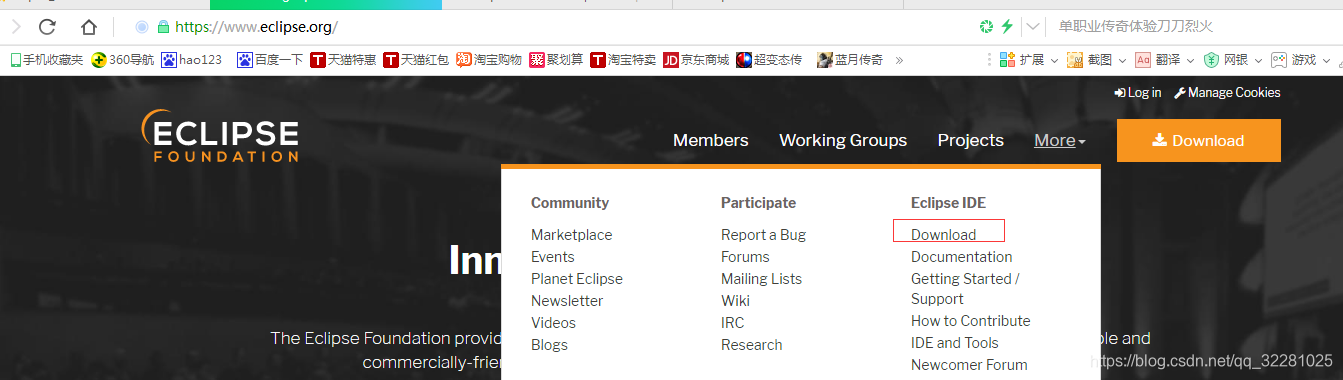Open the 天猫特惠 bookmark
The height and width of the screenshot is (380, 1343).
(x=343, y=60)
